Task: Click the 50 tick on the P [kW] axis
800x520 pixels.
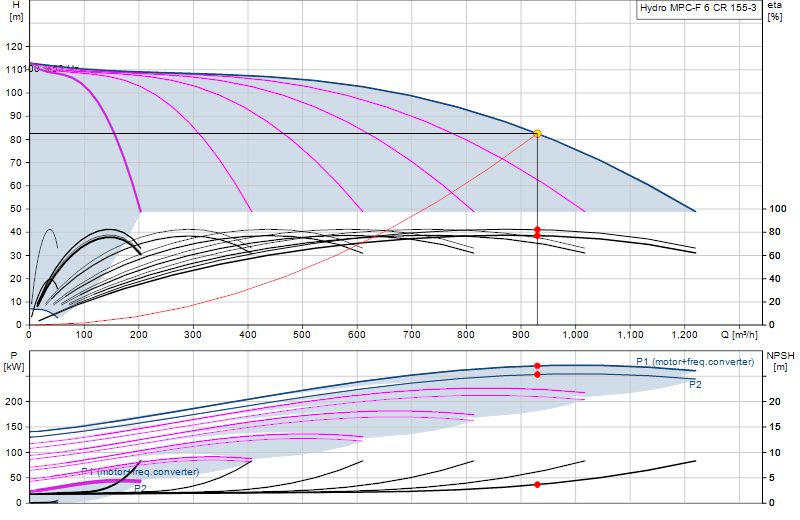Action: 17,478
